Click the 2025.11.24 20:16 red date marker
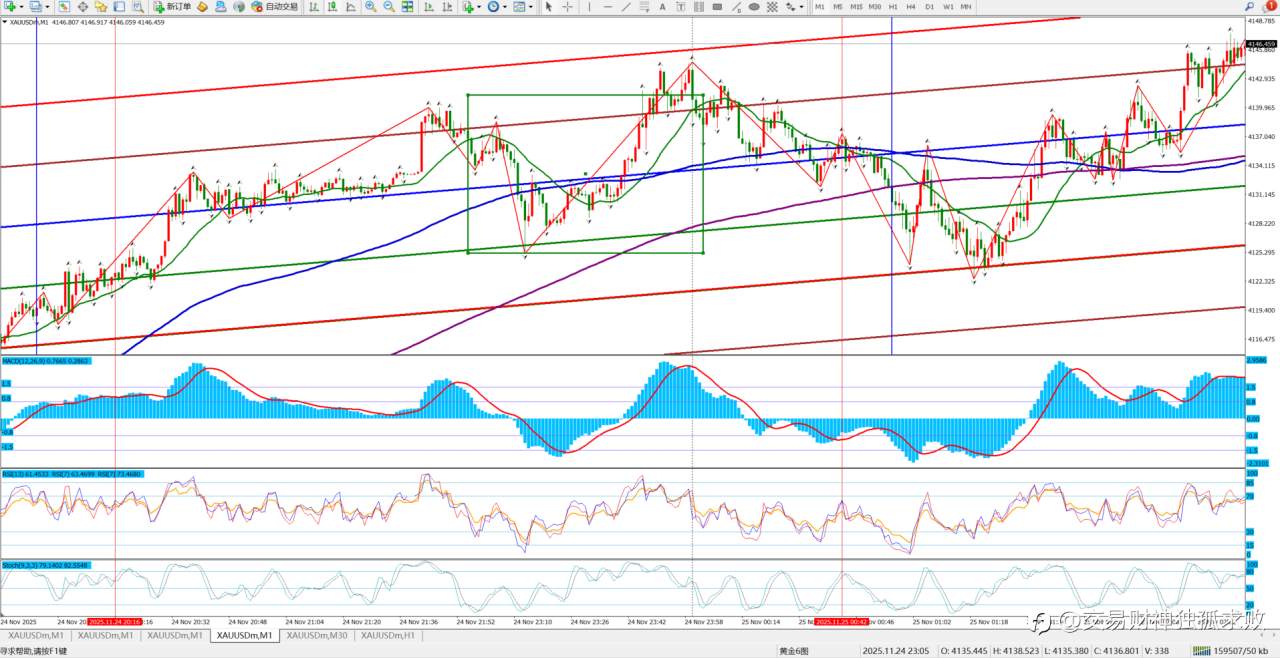 coord(114,621)
